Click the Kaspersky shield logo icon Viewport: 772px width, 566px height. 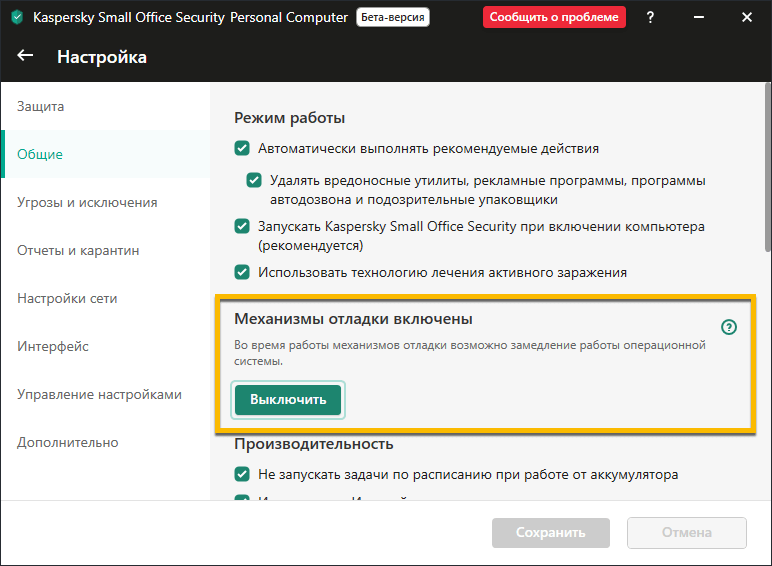[17, 17]
